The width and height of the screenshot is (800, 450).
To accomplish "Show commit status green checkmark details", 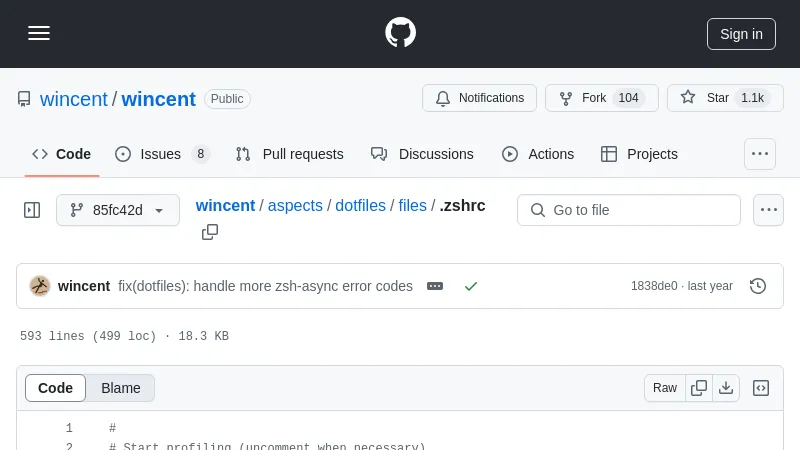I will 471,286.
